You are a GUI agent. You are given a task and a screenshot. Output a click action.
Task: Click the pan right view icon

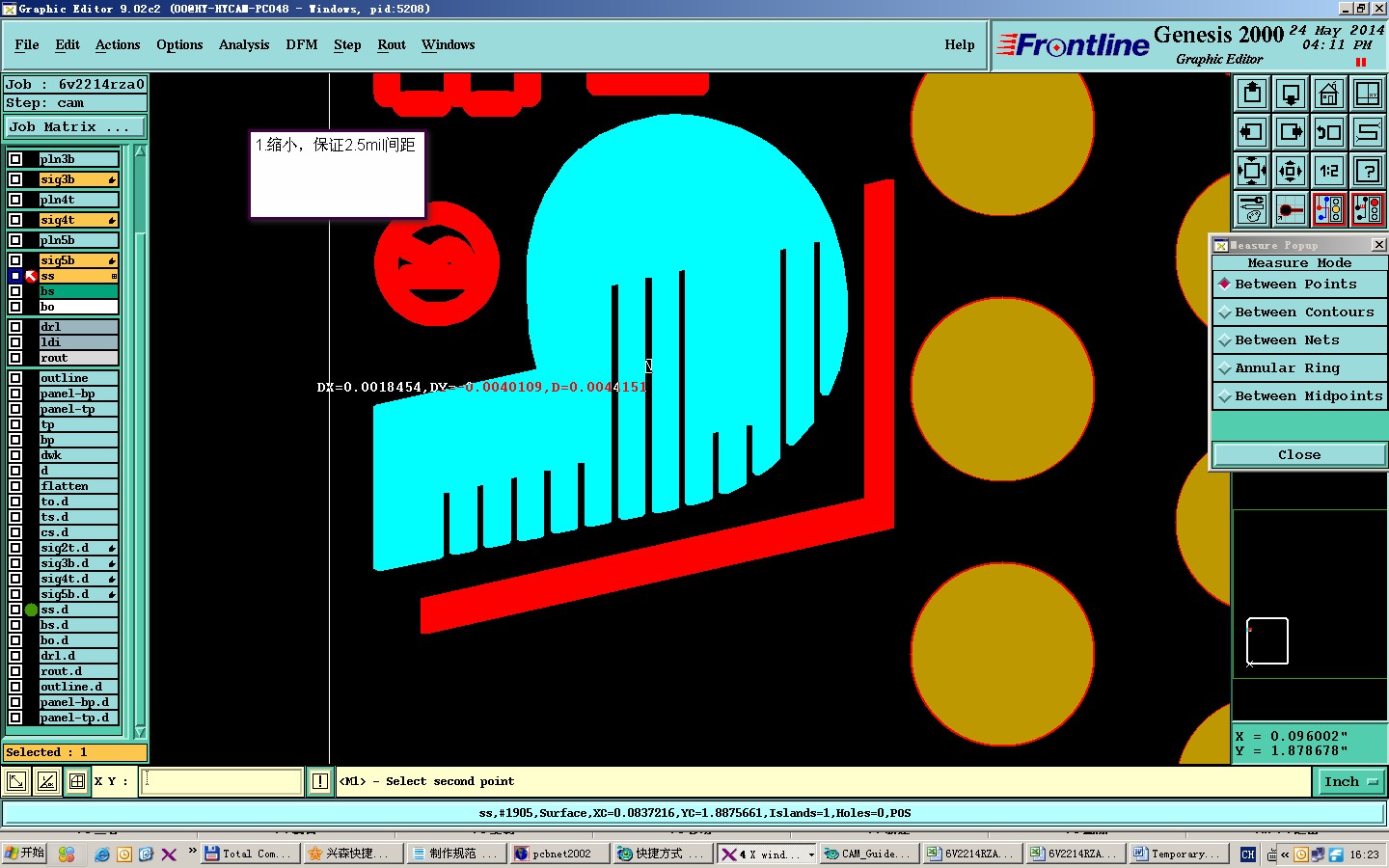point(1291,132)
